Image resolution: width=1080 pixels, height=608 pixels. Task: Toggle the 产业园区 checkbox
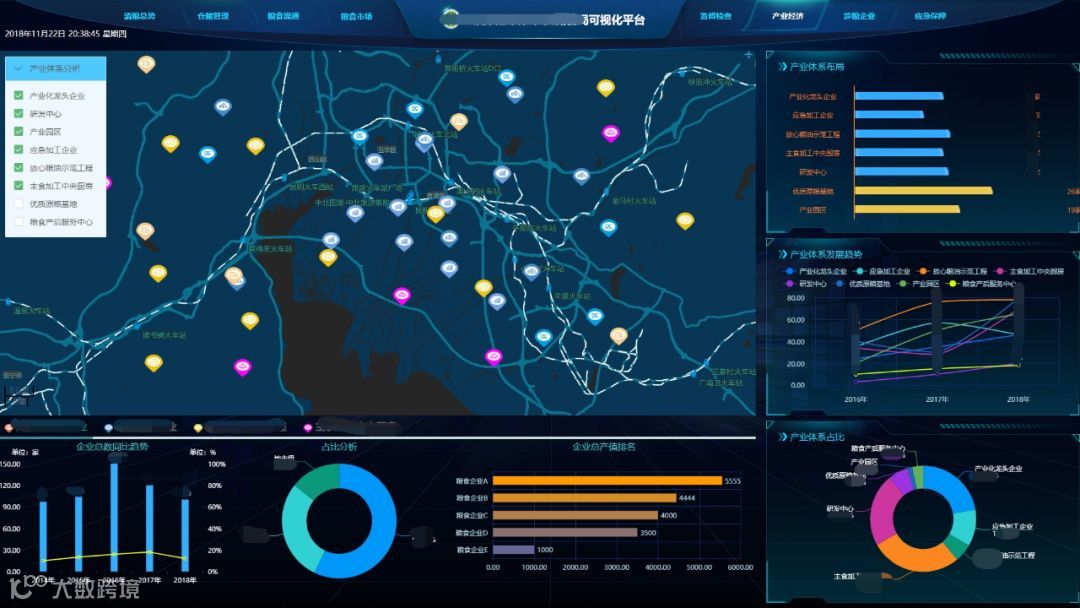coord(19,132)
